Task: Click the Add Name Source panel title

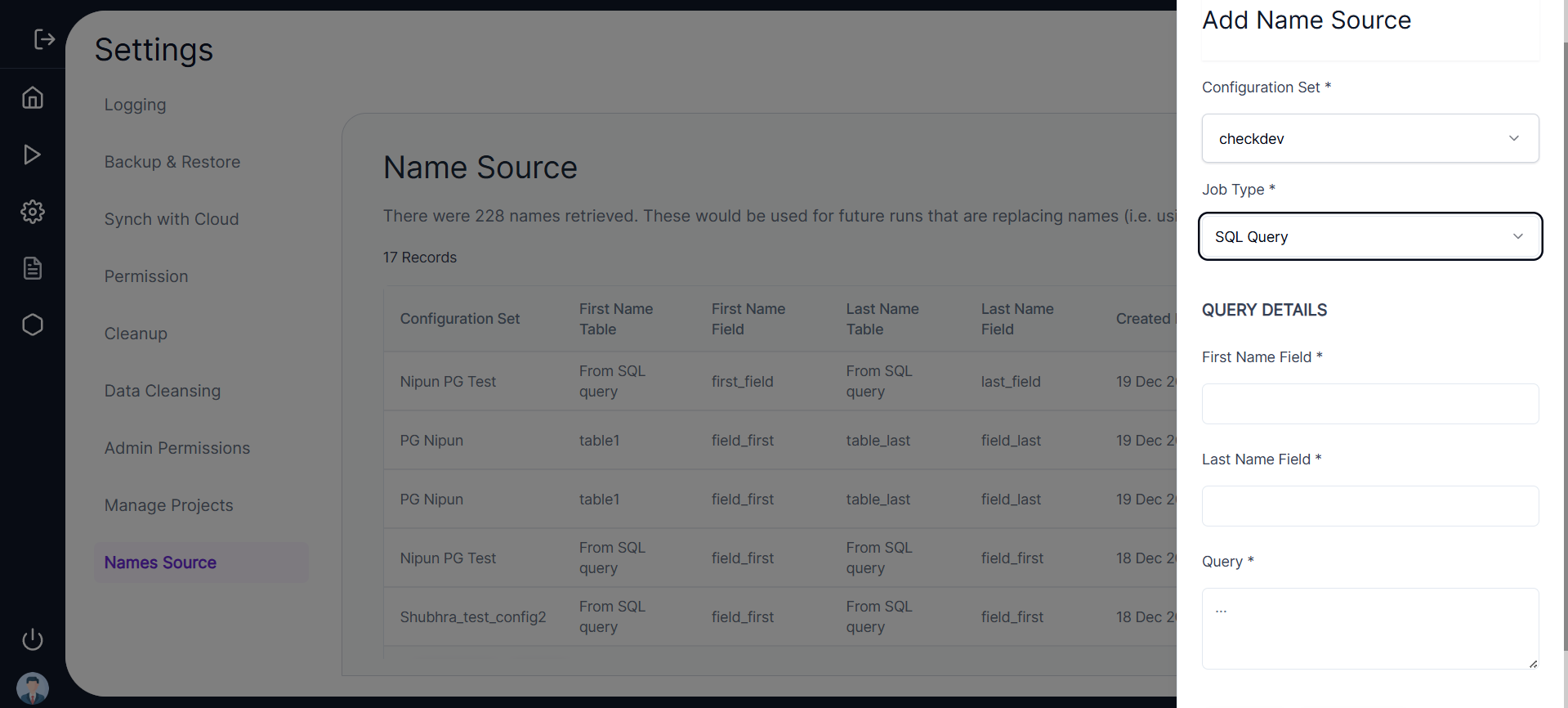Action: (x=1307, y=20)
